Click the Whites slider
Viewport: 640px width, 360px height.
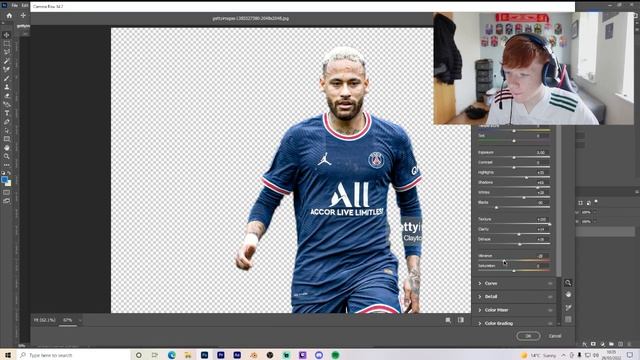pyautogui.click(x=514, y=197)
